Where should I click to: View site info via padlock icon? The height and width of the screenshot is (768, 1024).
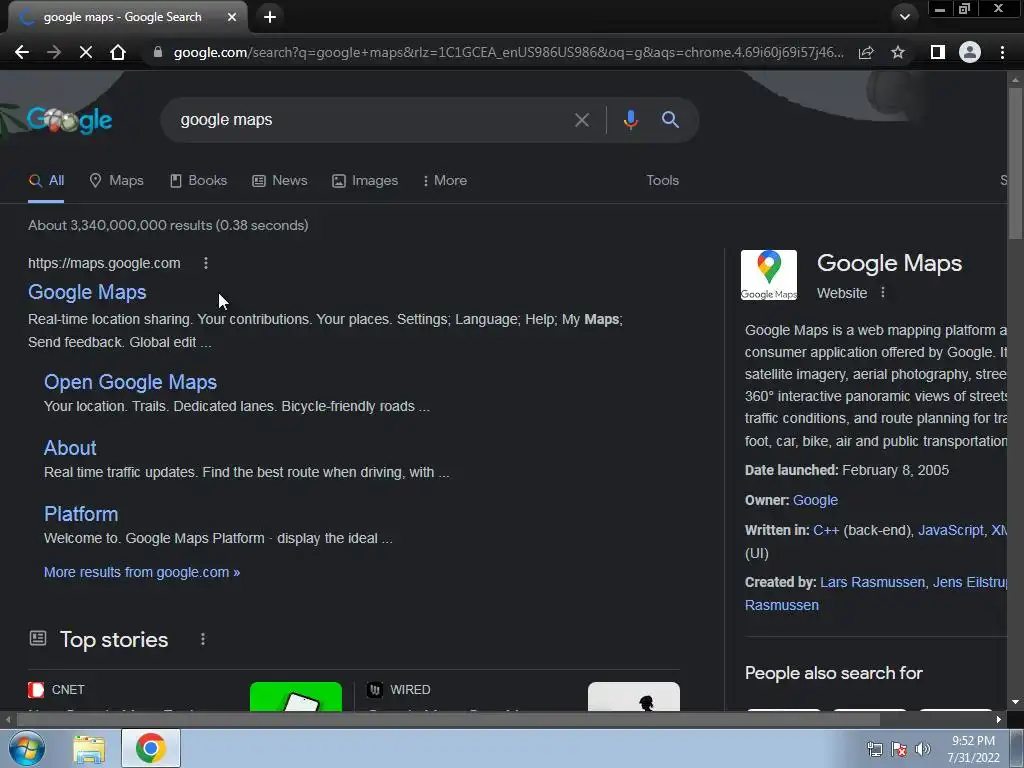157,52
